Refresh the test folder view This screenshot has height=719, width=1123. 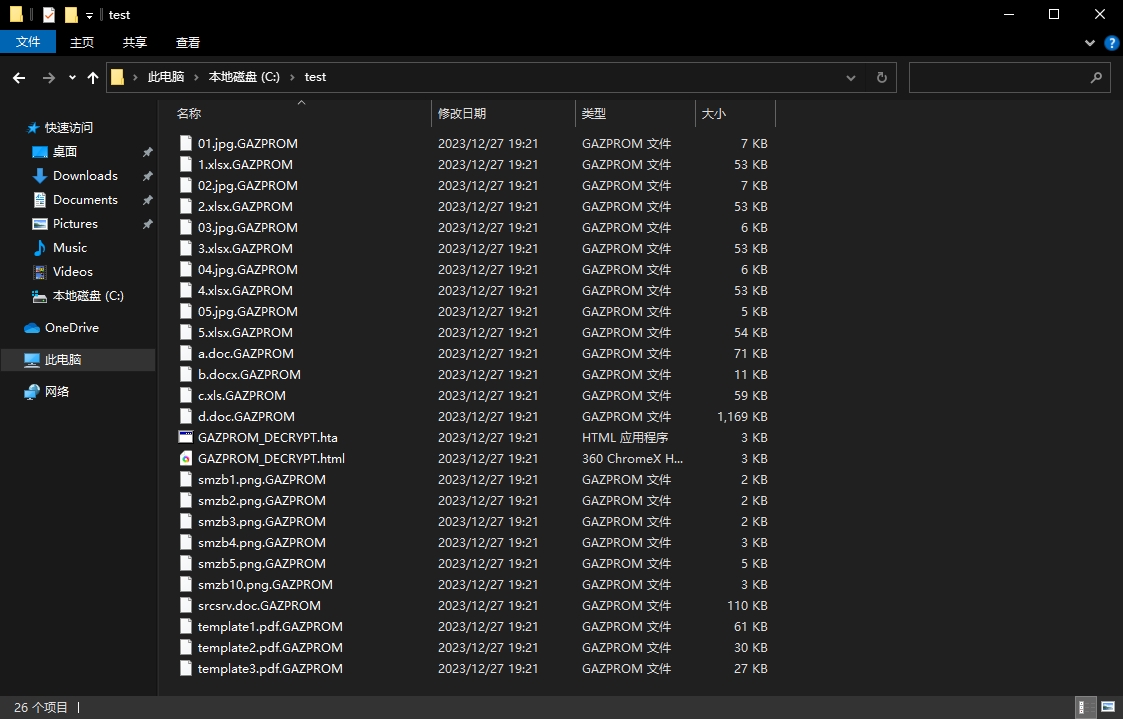click(882, 77)
